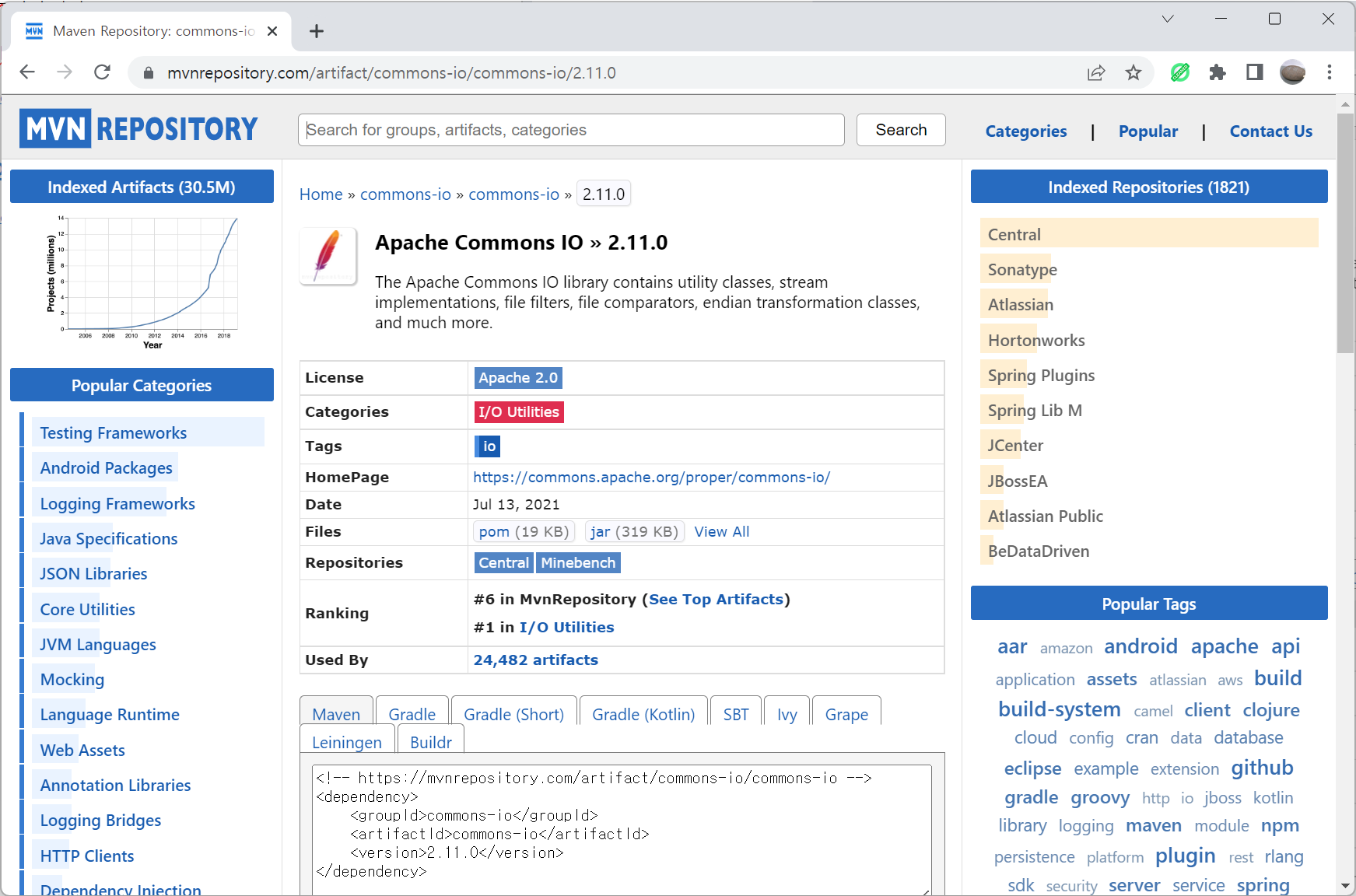
Task: Open I/O Utilities ranking link
Action: point(566,628)
